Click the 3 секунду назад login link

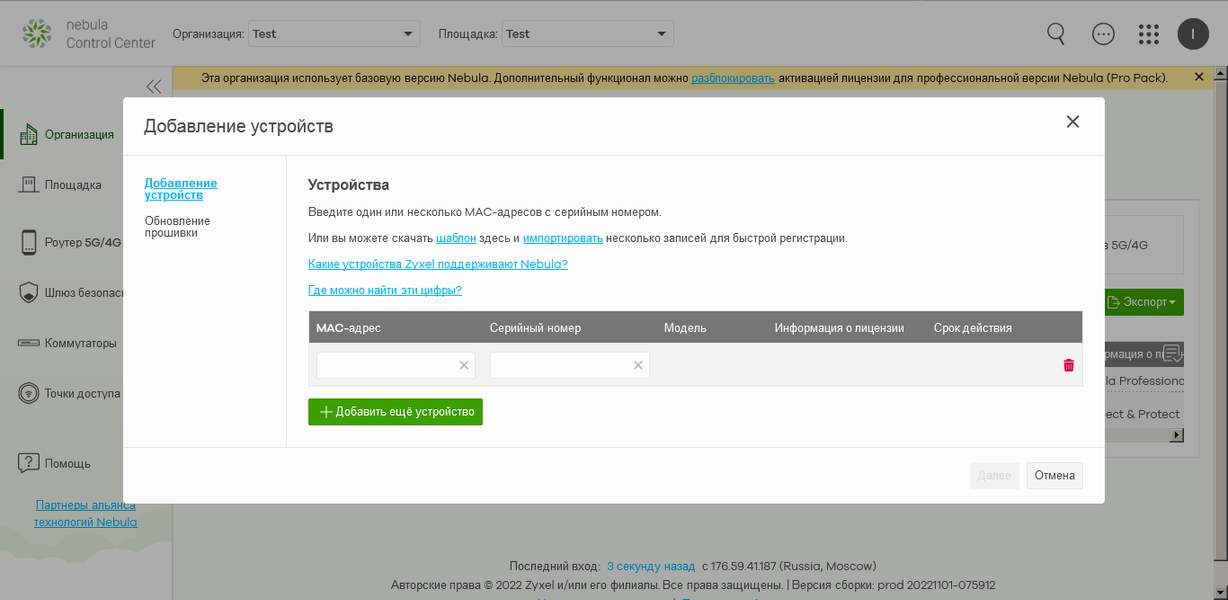pyautogui.click(x=651, y=566)
